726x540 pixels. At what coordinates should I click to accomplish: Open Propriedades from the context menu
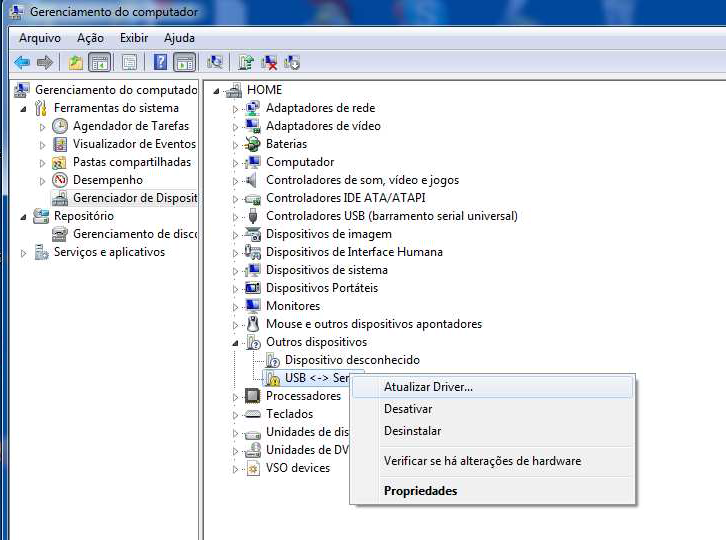click(x=420, y=491)
